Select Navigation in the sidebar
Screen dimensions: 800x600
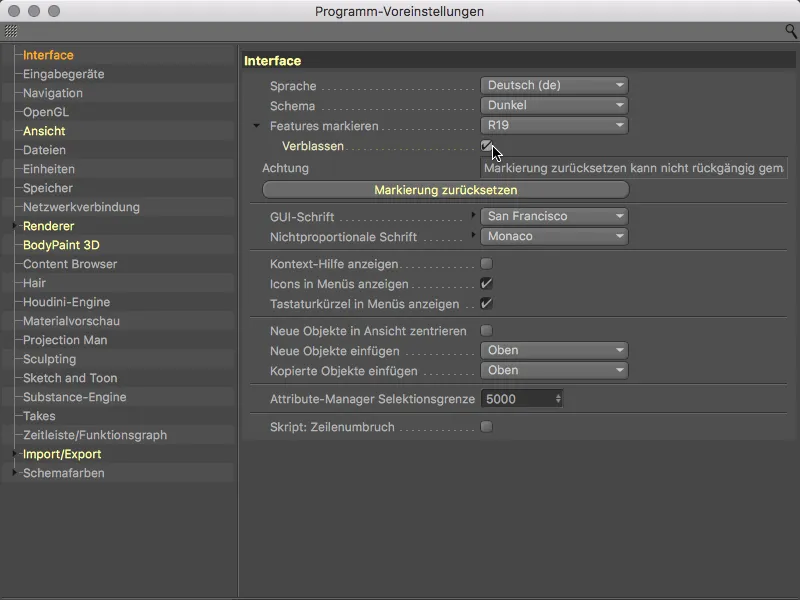[x=53, y=93]
